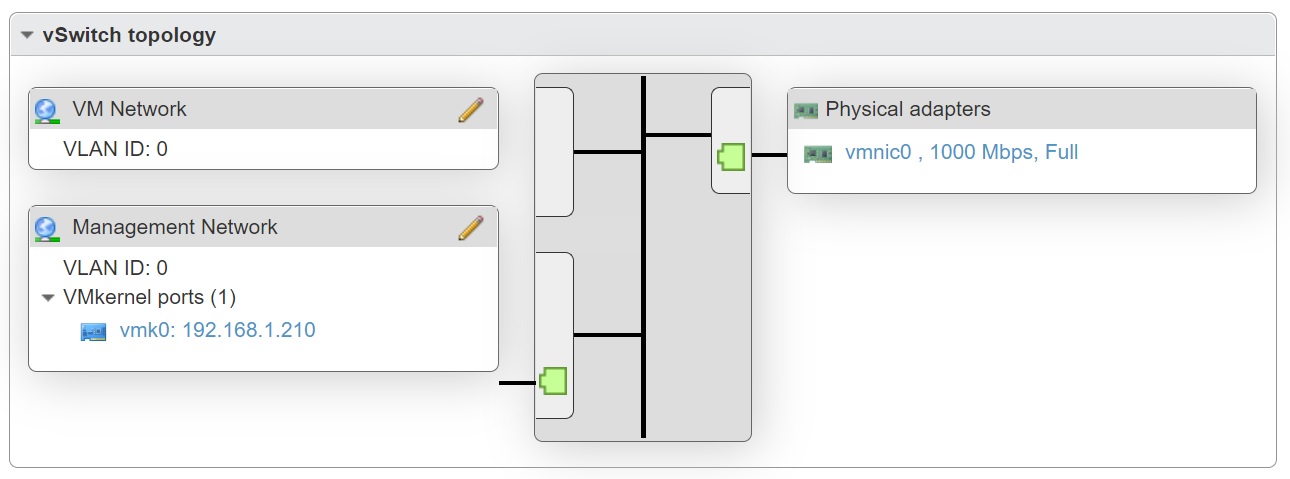Viewport: 1290px width, 479px height.
Task: Click the vSwitch topology header title
Action: 129,36
